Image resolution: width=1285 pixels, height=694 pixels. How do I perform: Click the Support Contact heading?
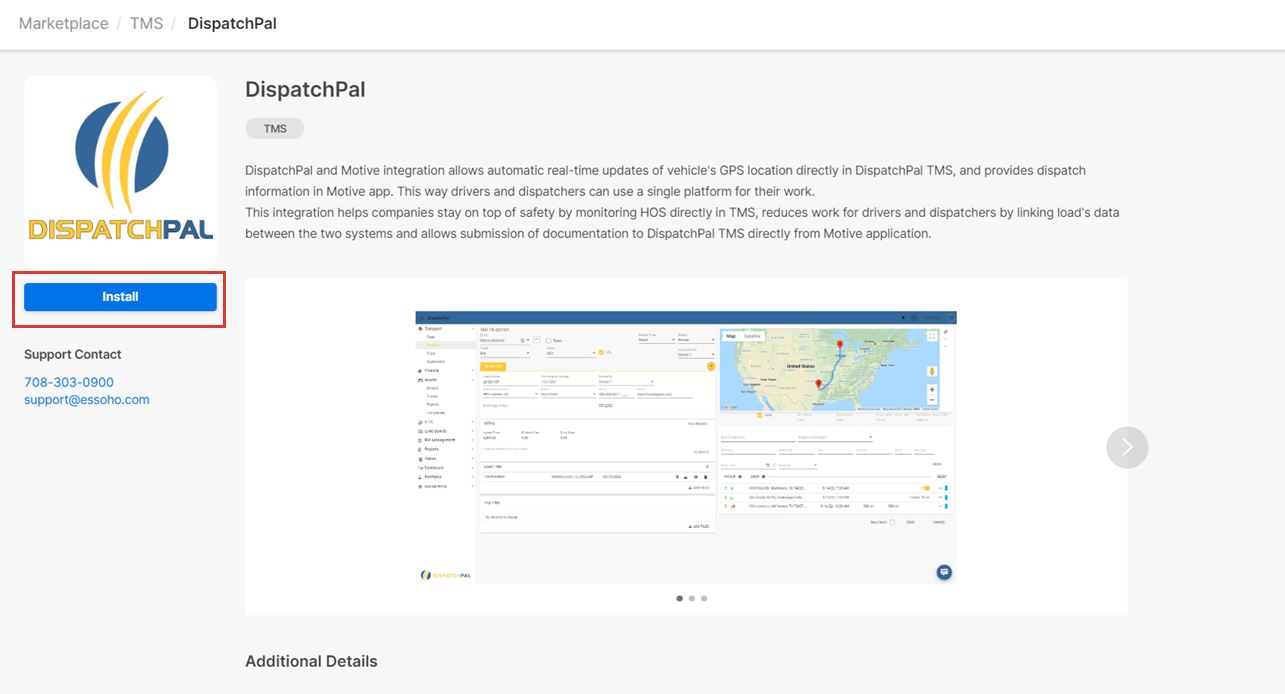[73, 354]
